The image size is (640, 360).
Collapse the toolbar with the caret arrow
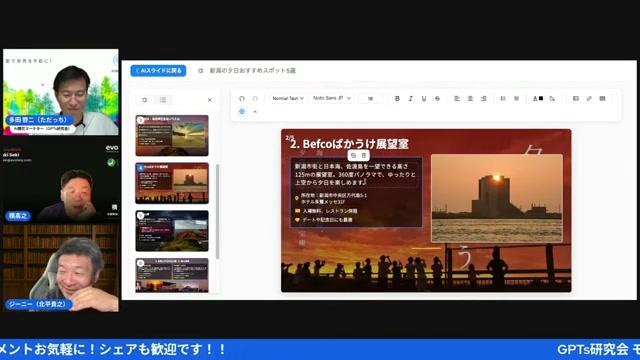point(255,111)
